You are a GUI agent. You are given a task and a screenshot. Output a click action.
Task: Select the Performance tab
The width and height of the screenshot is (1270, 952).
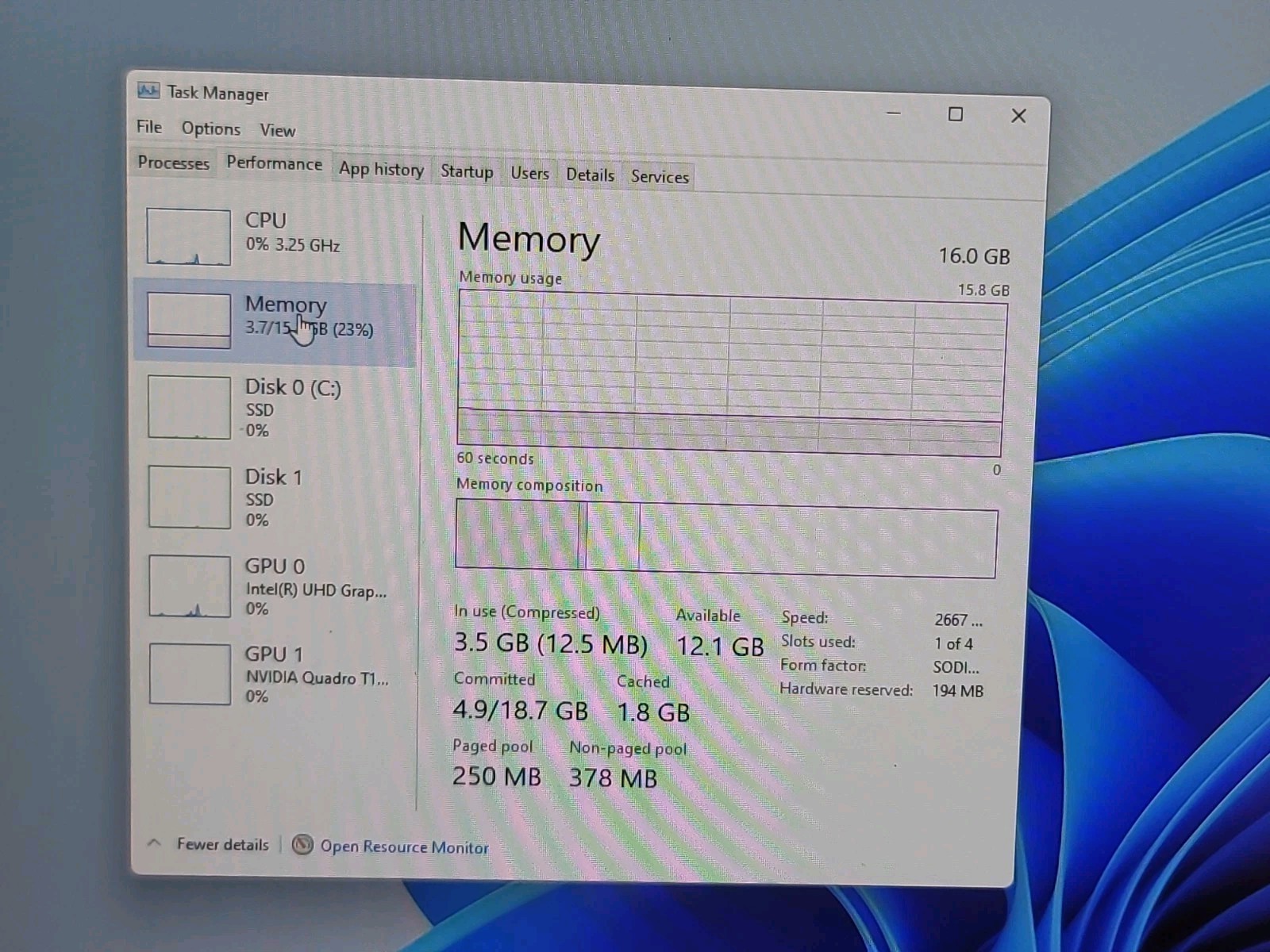[x=274, y=163]
